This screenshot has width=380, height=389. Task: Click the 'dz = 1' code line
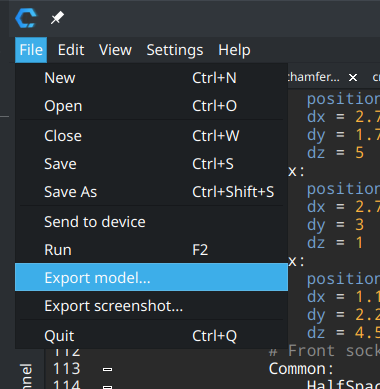[x=335, y=243]
